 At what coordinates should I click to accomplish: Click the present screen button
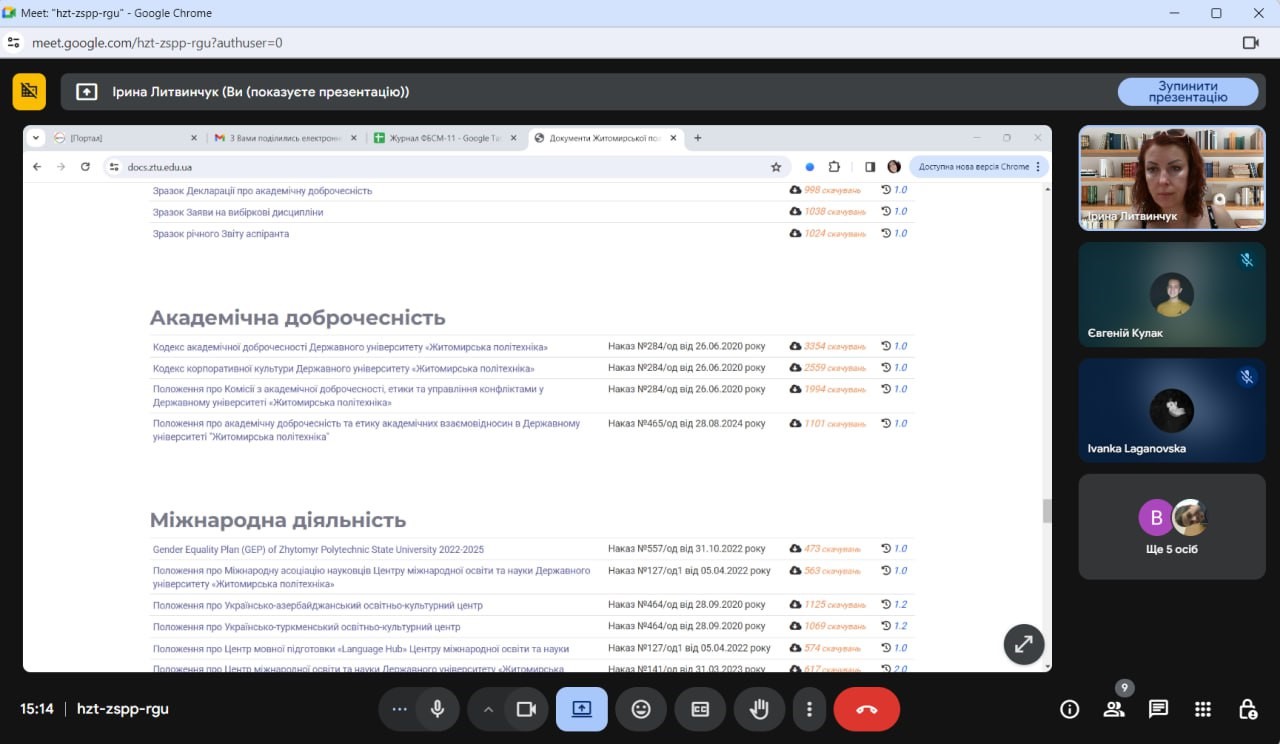pos(582,709)
